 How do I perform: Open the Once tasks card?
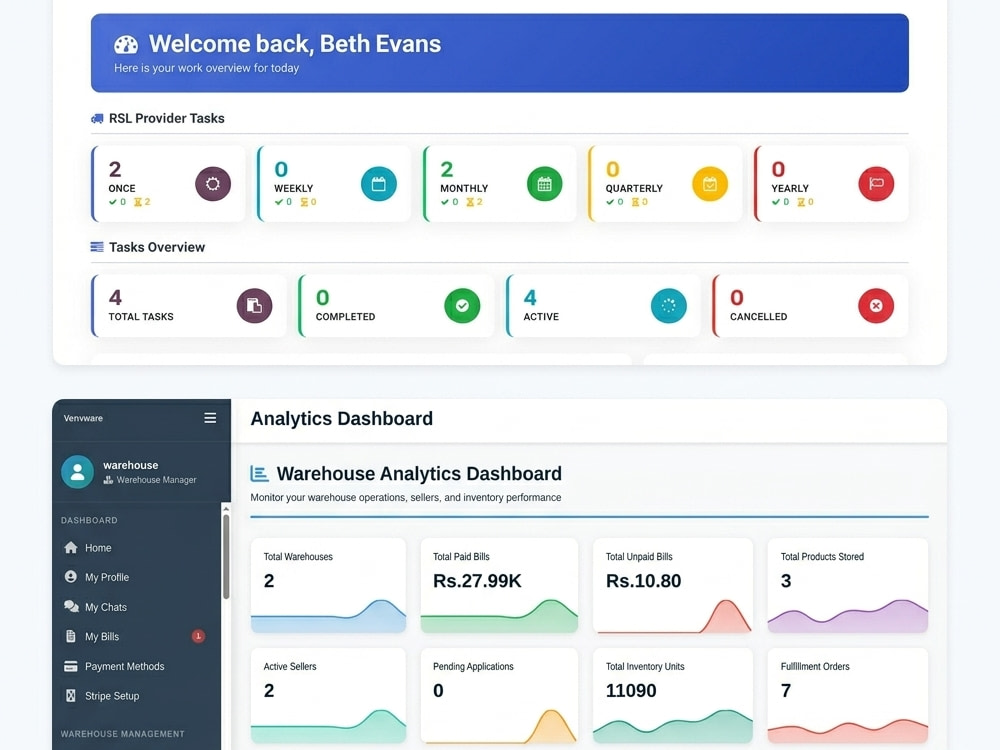168,184
